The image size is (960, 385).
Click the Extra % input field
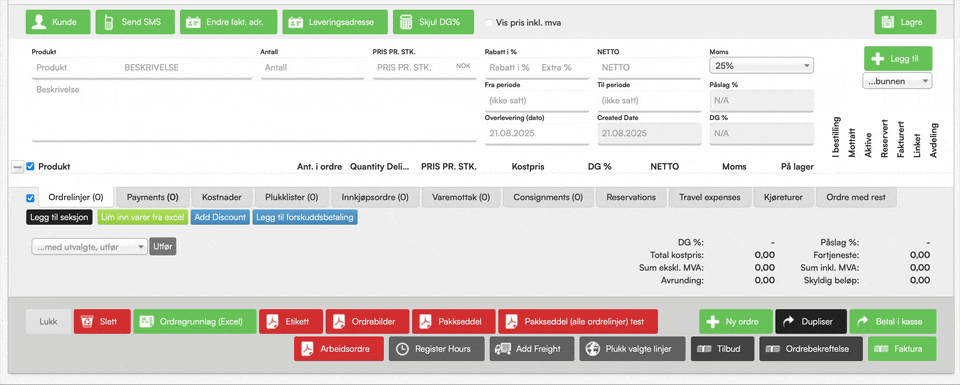pyautogui.click(x=563, y=68)
